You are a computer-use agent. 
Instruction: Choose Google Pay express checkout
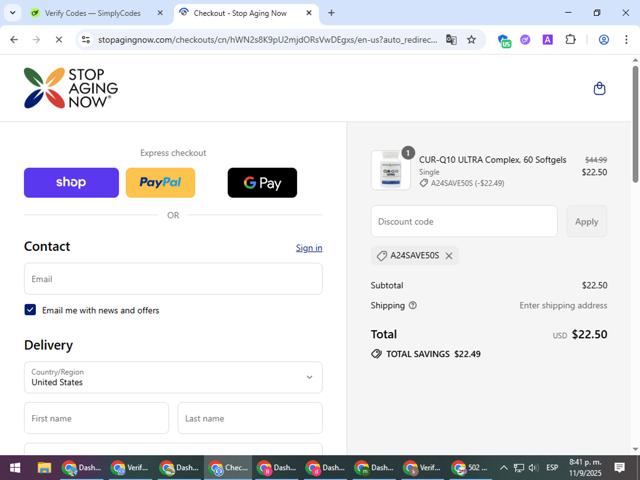coord(262,182)
